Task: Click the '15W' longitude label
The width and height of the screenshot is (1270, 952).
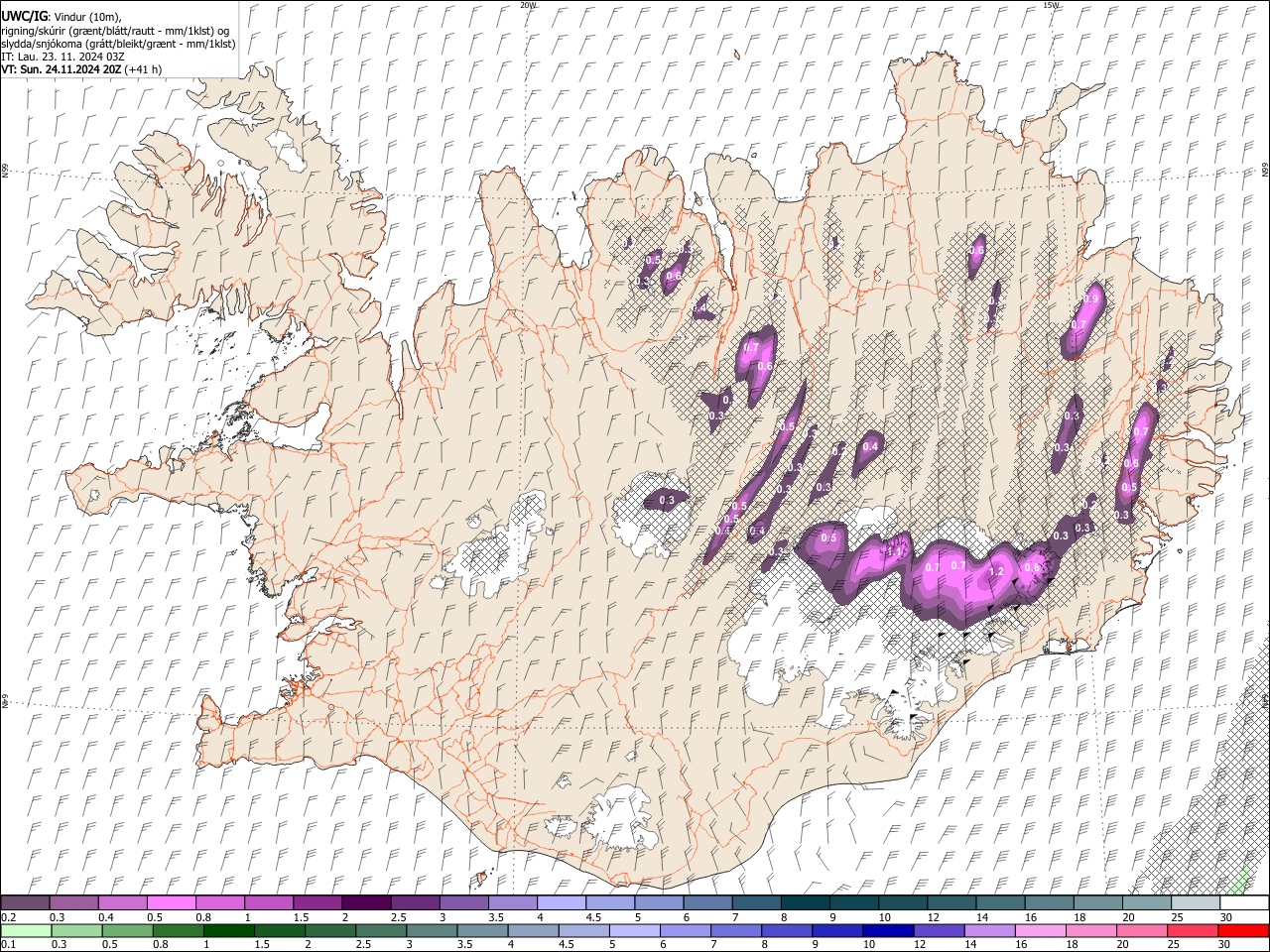Action: (1051, 5)
